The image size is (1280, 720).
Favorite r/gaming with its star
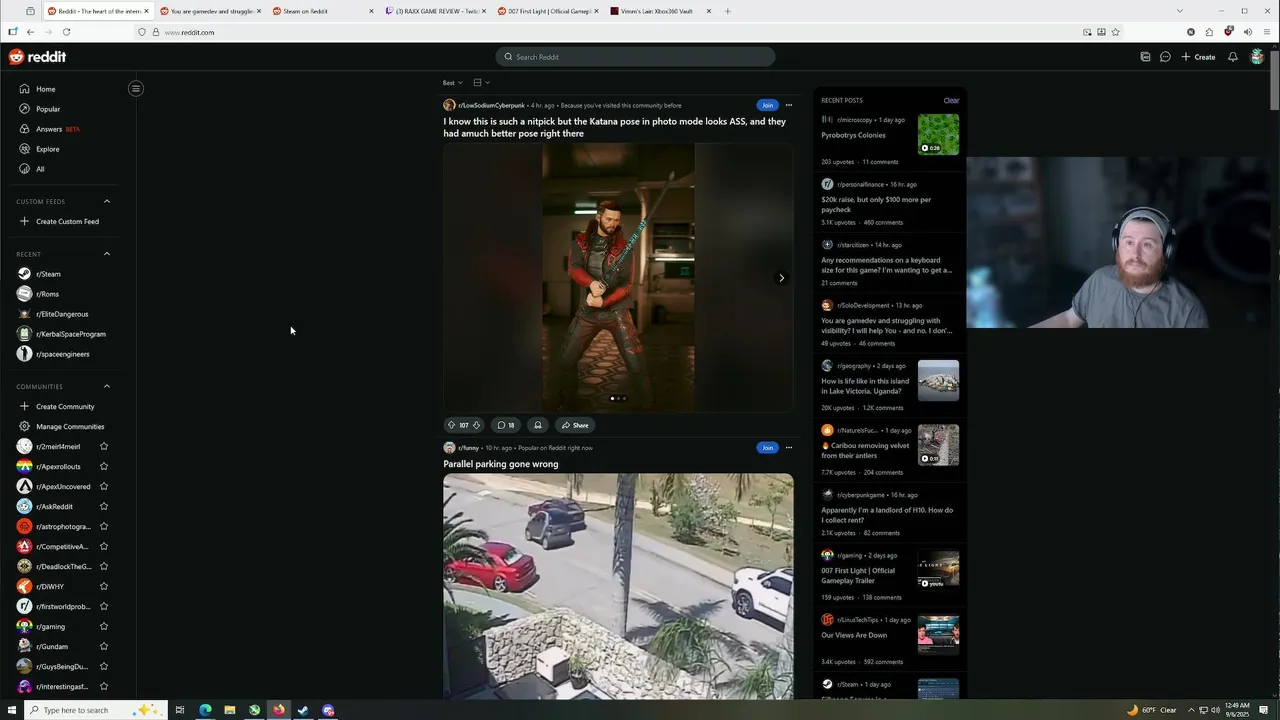click(x=104, y=626)
